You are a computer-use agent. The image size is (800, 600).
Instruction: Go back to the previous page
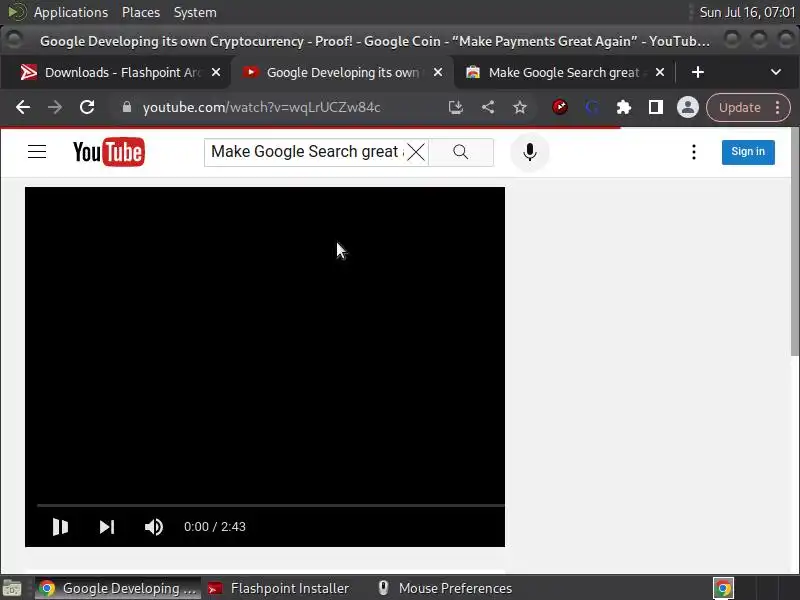(23, 107)
